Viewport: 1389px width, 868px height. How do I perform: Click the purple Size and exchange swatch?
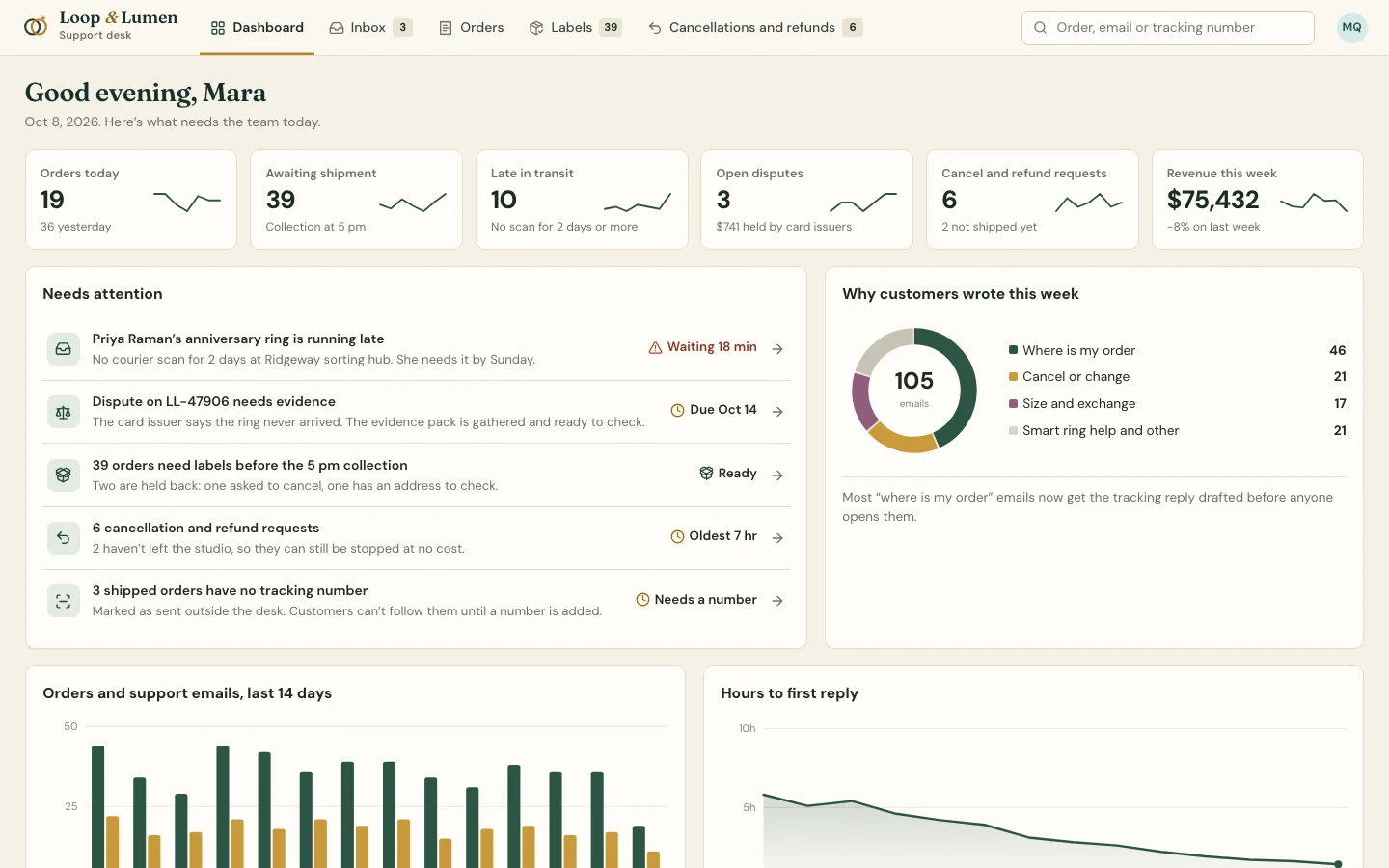point(1013,404)
